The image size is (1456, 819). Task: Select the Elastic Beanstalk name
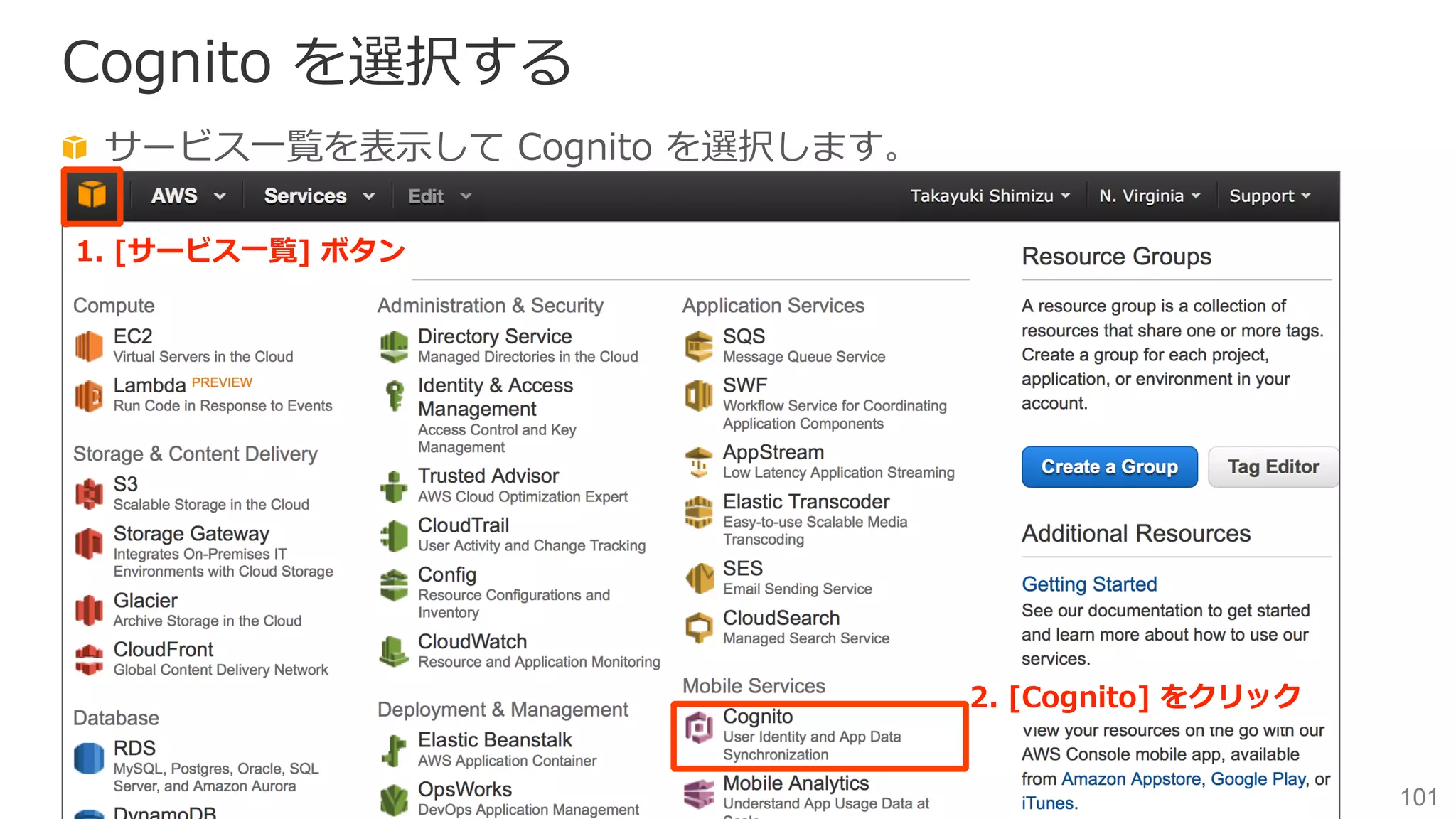click(495, 740)
